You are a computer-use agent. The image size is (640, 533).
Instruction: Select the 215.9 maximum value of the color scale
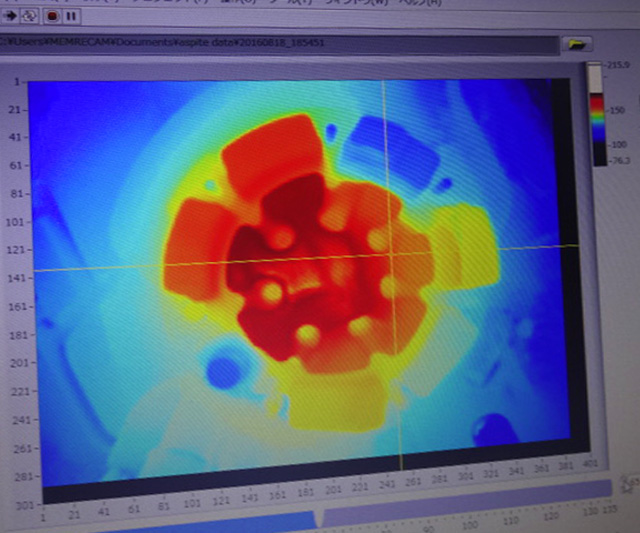[617, 64]
